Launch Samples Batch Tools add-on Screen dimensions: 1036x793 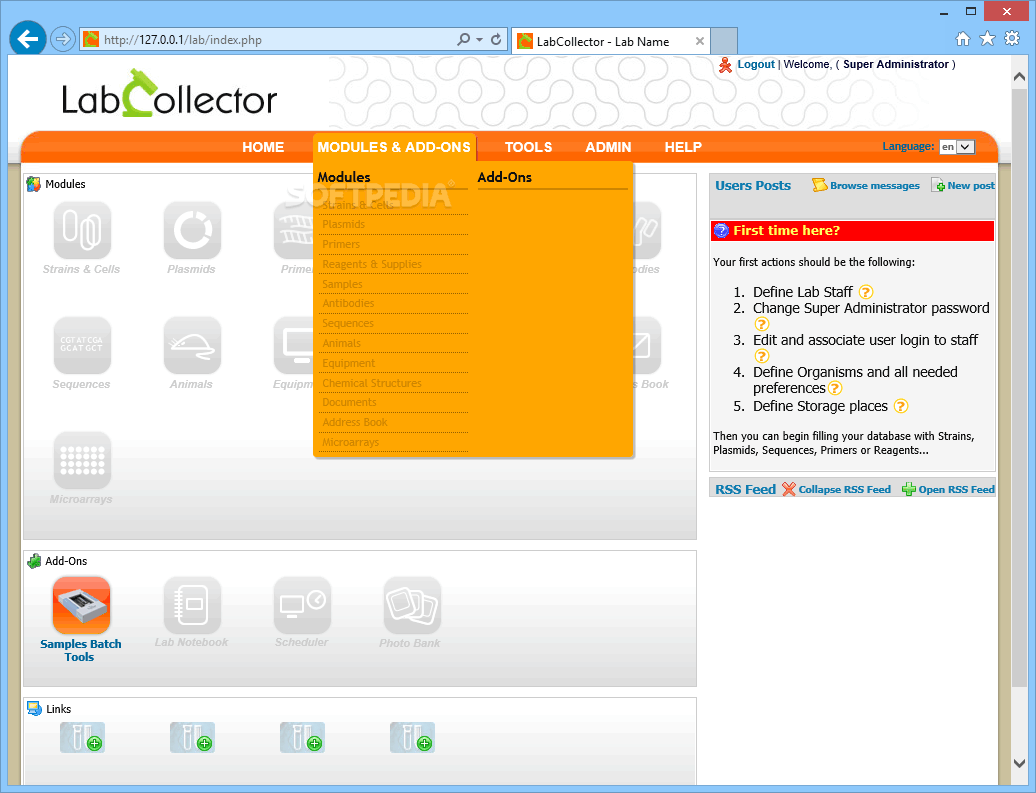click(81, 606)
